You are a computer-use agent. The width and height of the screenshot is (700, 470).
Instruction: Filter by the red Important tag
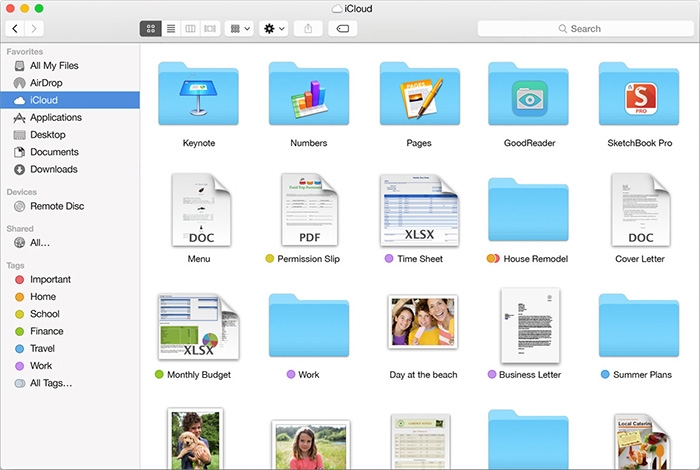[70, 279]
